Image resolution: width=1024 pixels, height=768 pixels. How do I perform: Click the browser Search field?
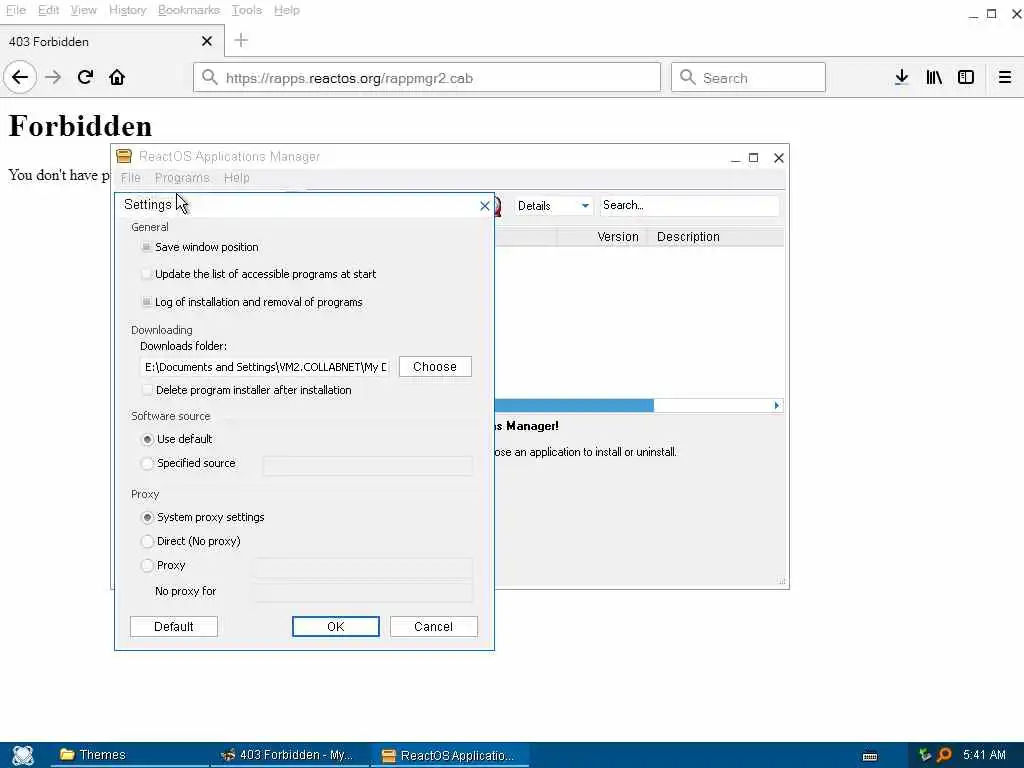(x=748, y=78)
